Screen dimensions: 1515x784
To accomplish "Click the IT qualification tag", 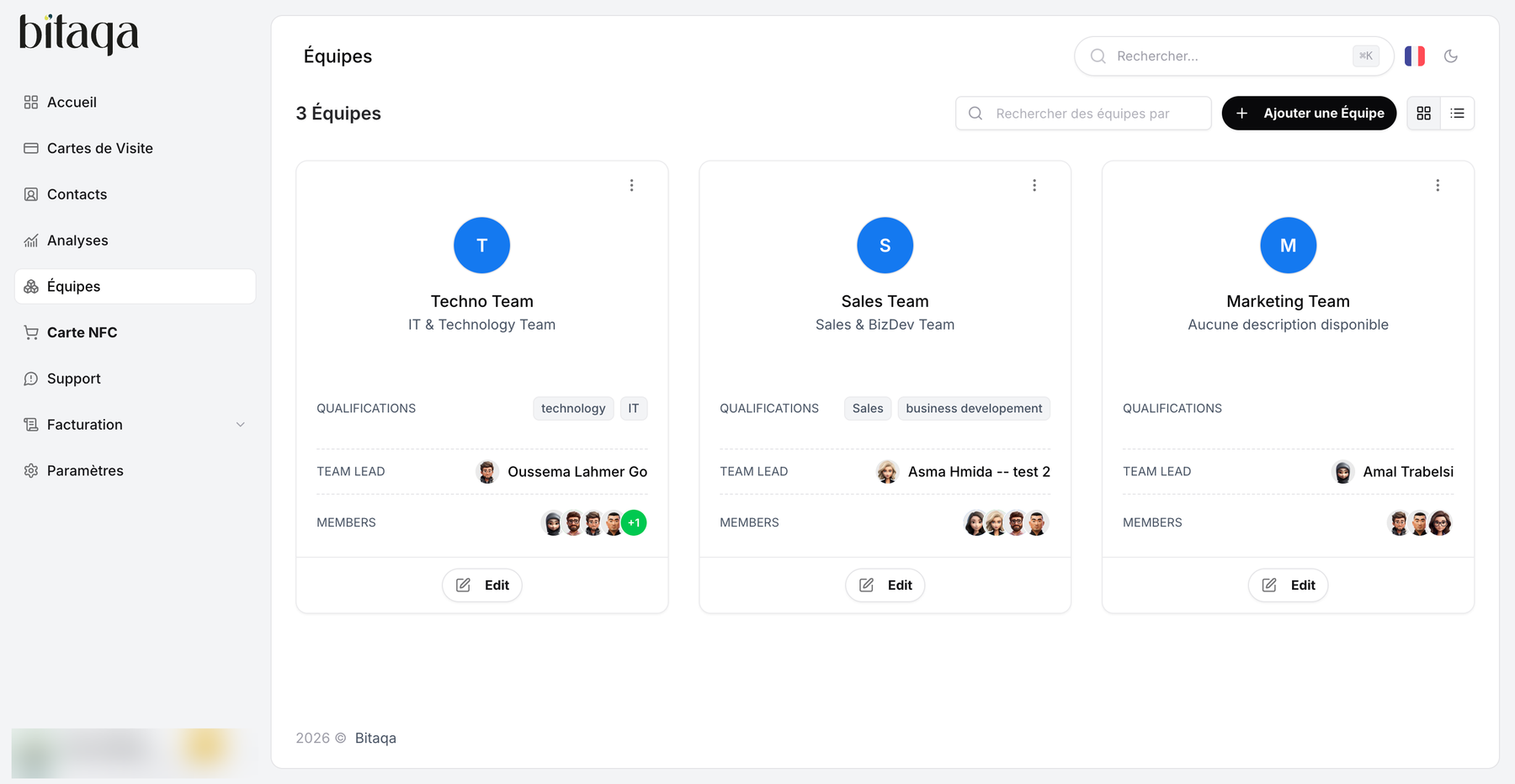I will click(634, 409).
